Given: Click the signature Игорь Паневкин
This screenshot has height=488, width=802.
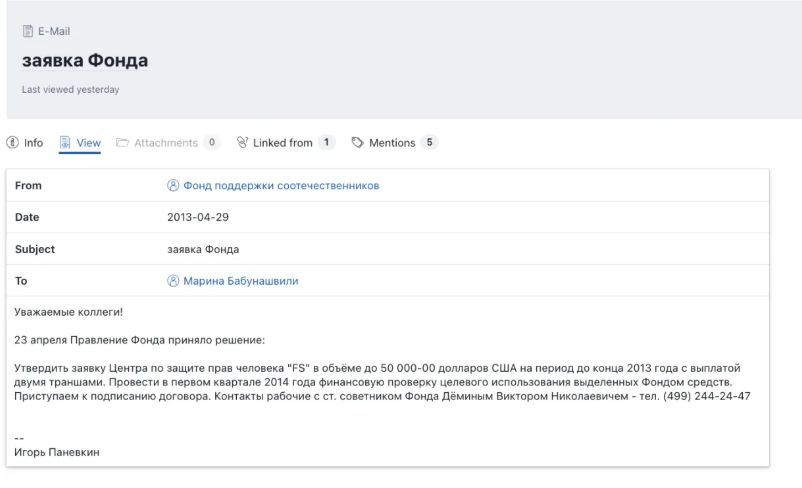Looking at the screenshot, I should (57, 452).
